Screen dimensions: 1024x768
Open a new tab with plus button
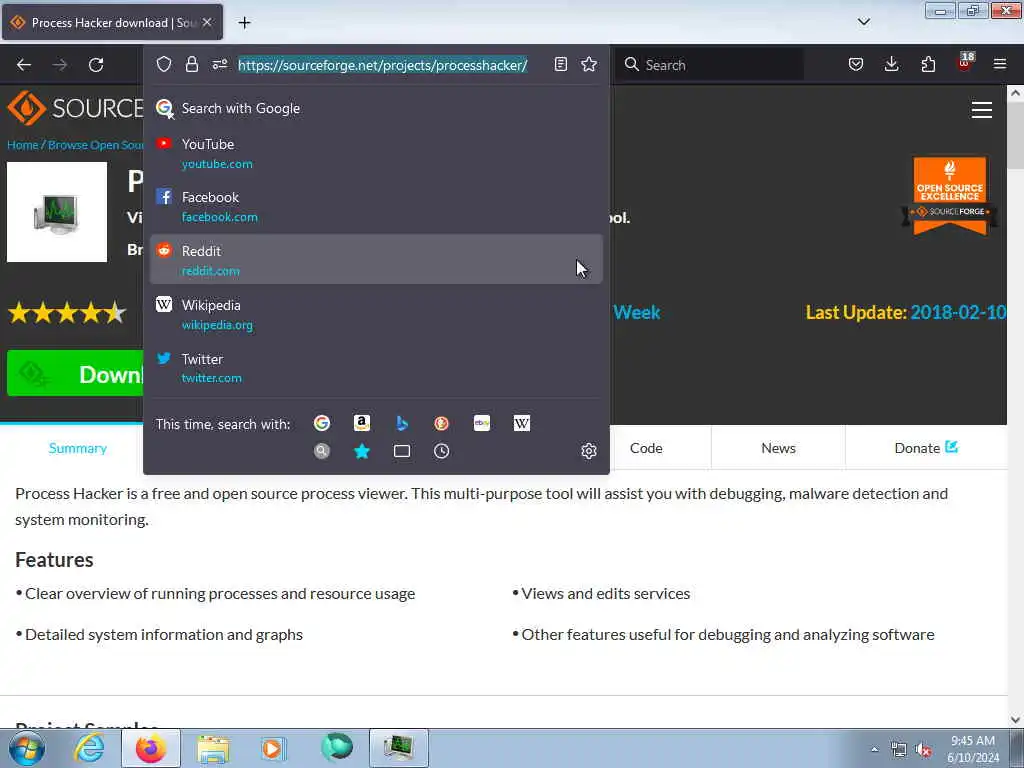244,23
